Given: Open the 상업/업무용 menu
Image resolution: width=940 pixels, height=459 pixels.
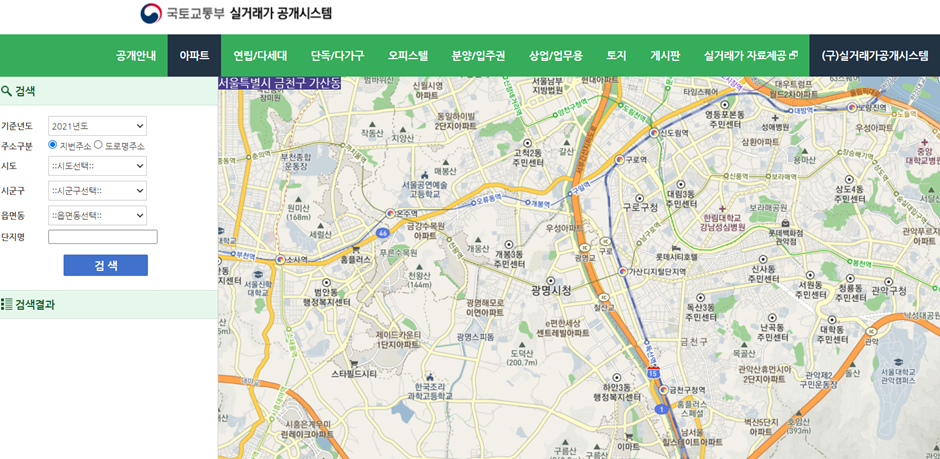Looking at the screenshot, I should (x=556, y=56).
